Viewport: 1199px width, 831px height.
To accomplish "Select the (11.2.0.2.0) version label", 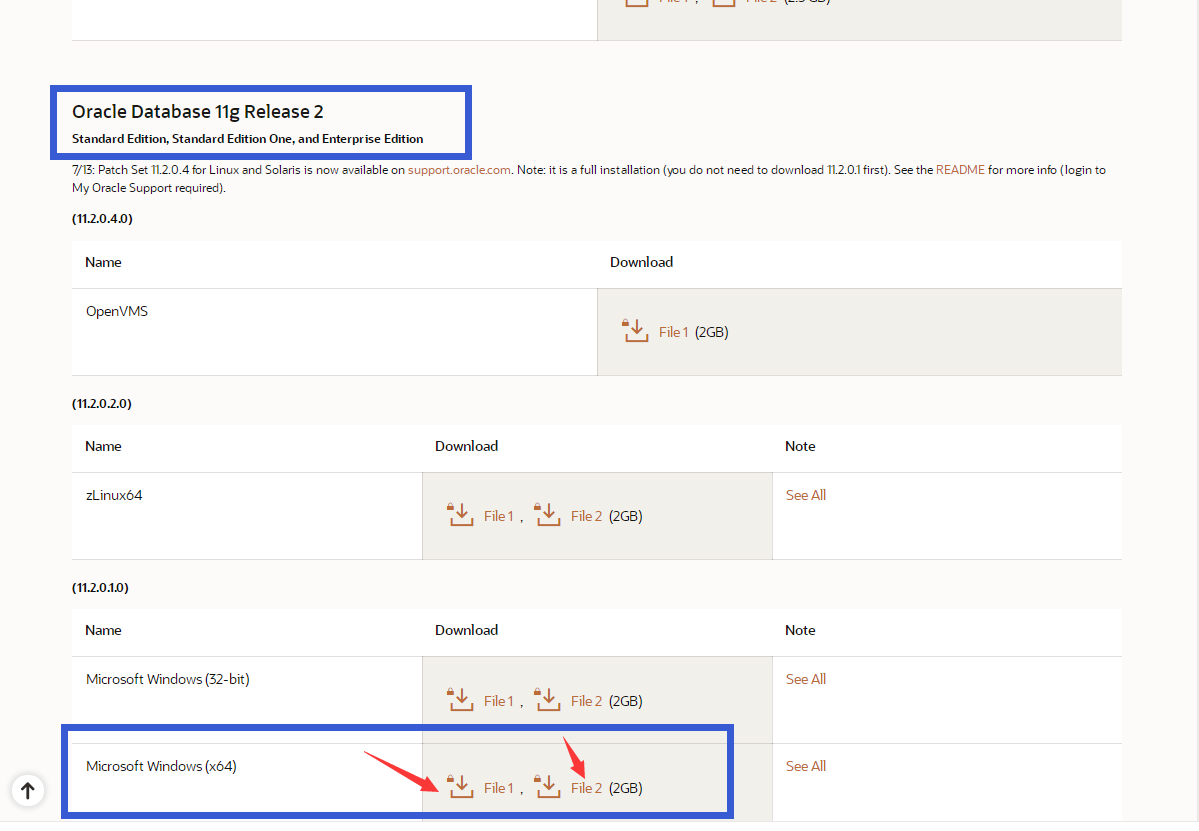I will click(x=102, y=404).
